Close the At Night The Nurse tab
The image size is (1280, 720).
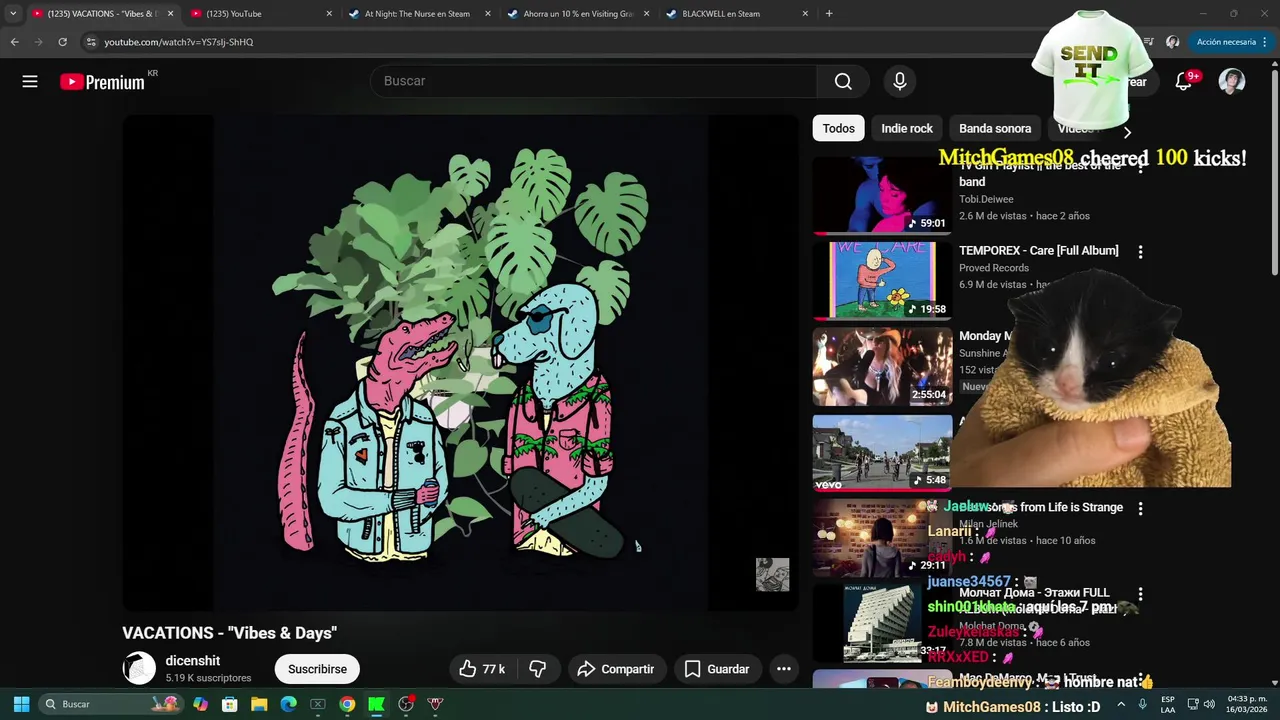click(488, 14)
